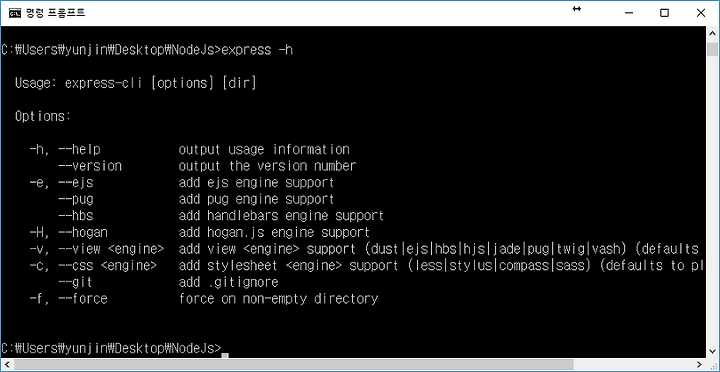This screenshot has height=372, width=720.
Task: Click the empty vertical scrollbar track below thumb
Action: click(x=712, y=200)
